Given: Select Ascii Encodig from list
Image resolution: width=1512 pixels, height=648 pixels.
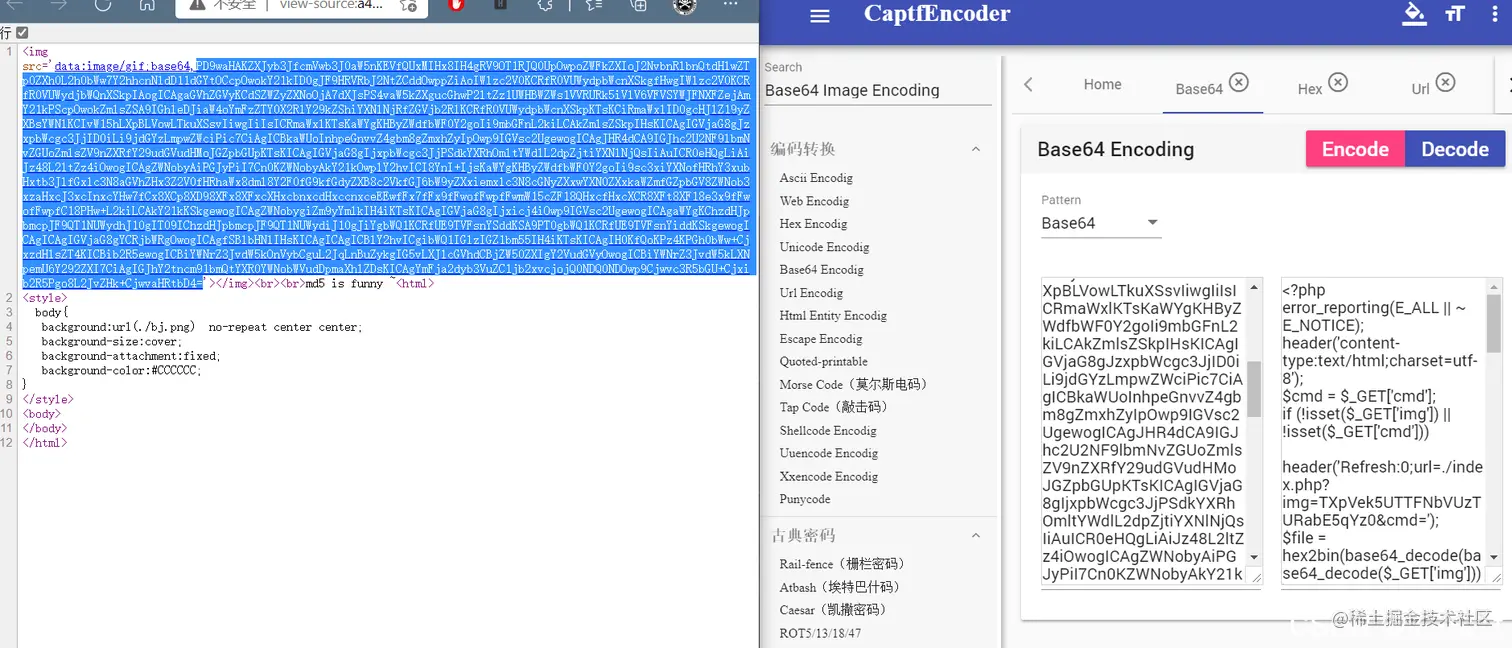Looking at the screenshot, I should tap(816, 178).
